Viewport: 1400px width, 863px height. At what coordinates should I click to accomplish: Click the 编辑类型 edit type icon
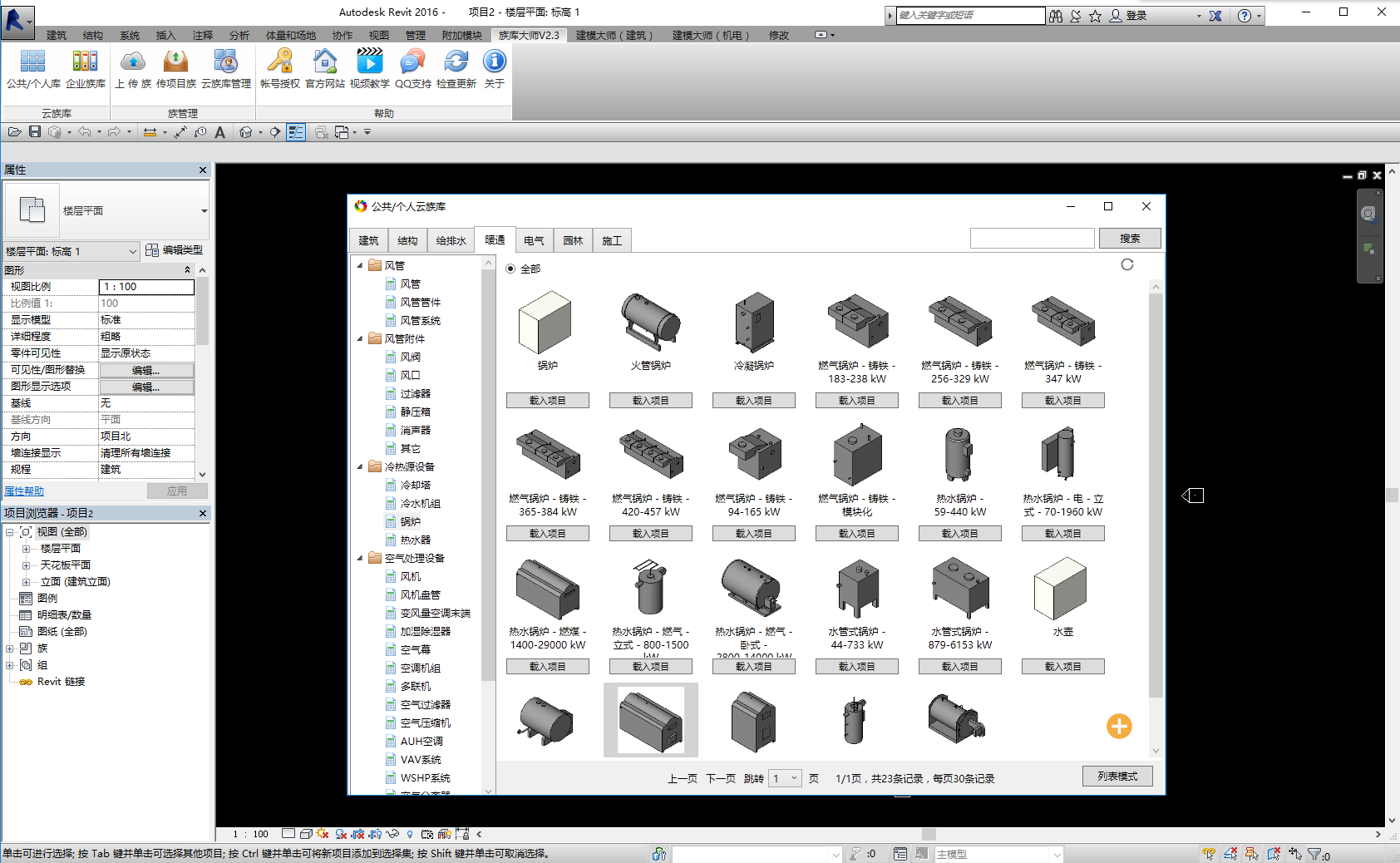pos(152,250)
